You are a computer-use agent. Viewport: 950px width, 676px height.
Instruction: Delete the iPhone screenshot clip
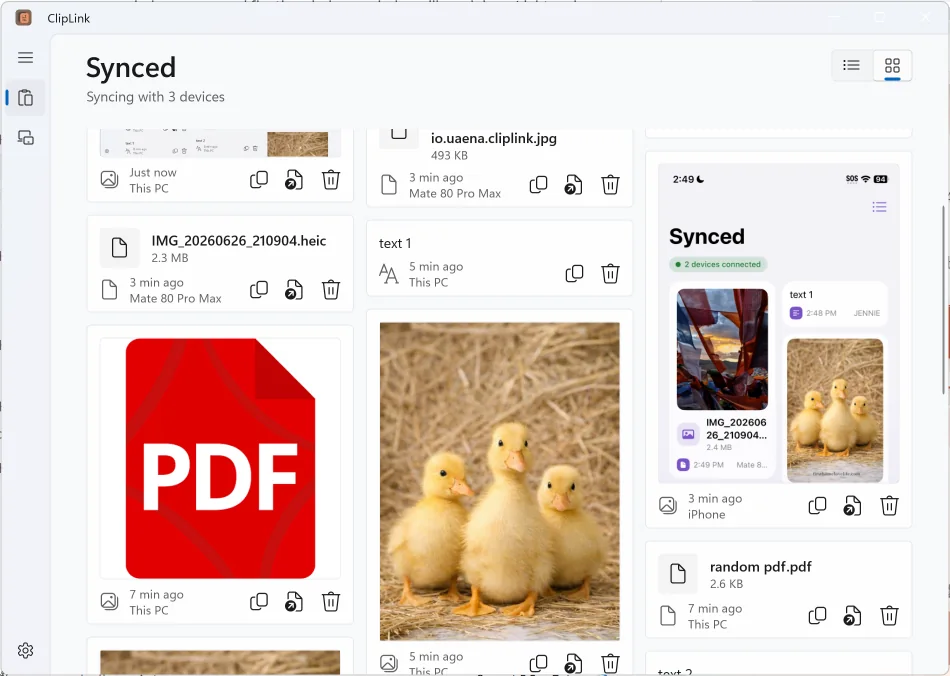(x=889, y=506)
